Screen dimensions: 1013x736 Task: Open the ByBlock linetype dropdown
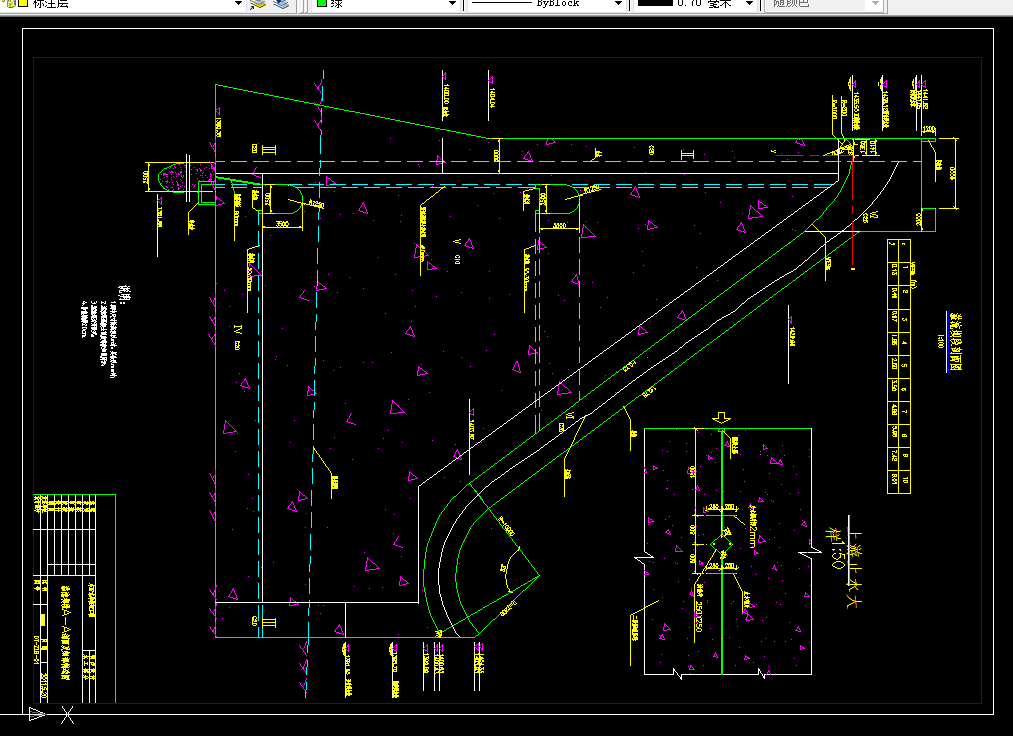pyautogui.click(x=547, y=3)
